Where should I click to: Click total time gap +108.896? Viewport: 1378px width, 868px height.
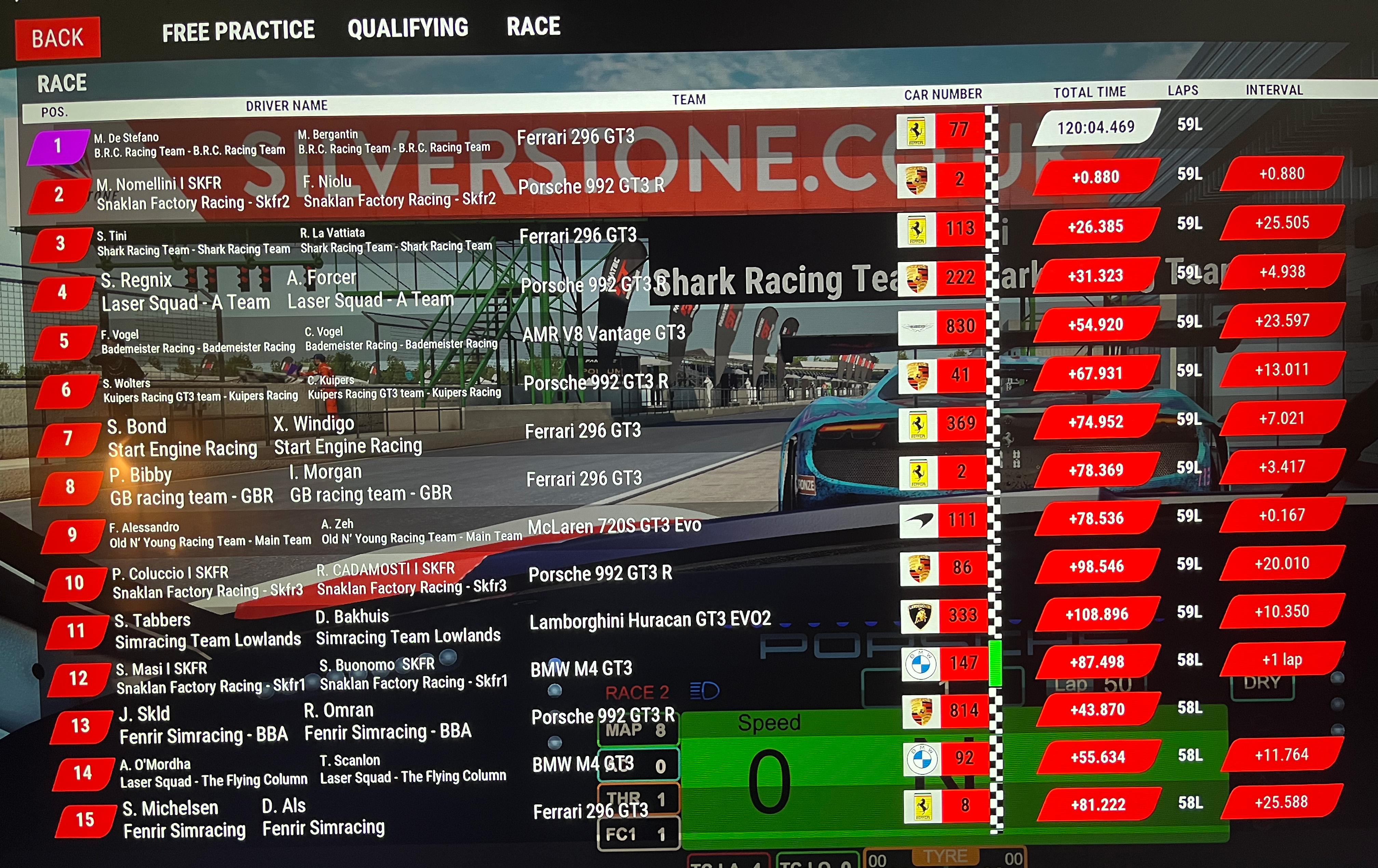click(1097, 615)
